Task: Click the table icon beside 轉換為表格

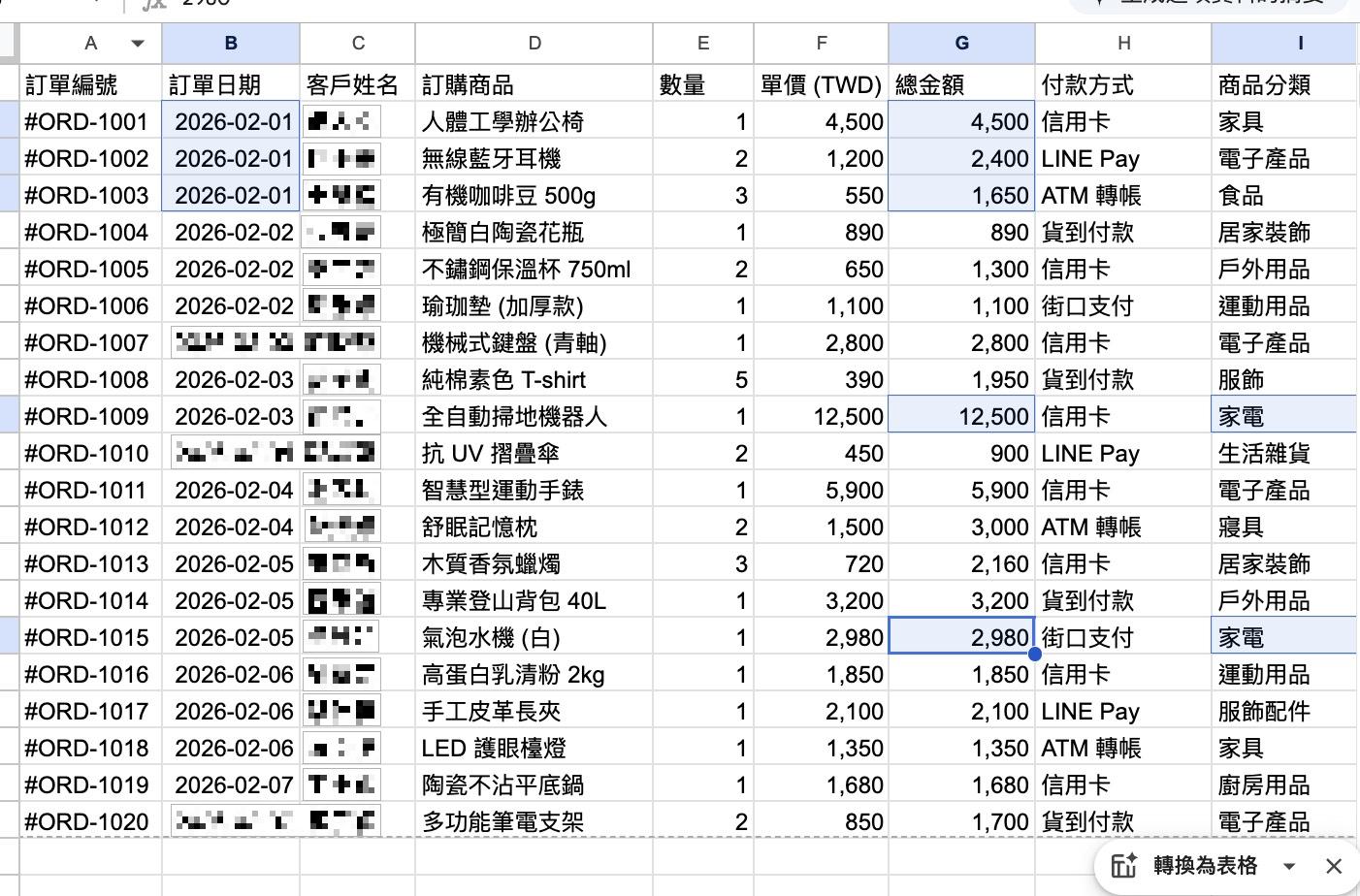Action: 1124,865
